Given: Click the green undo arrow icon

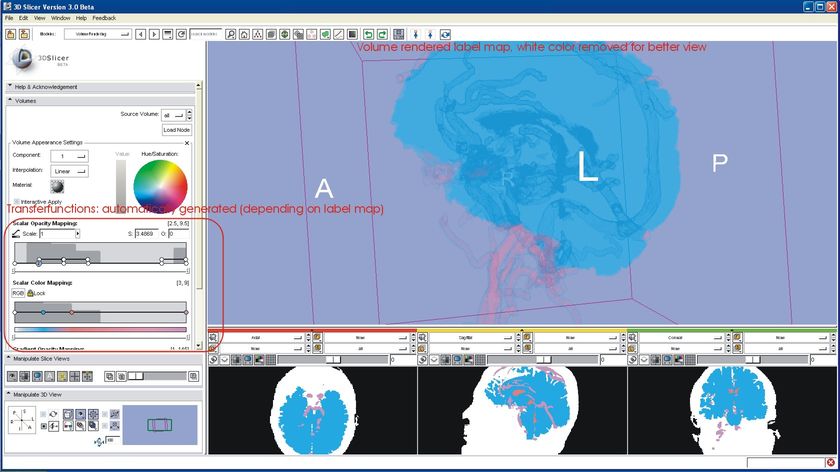Looking at the screenshot, I should click(368, 34).
